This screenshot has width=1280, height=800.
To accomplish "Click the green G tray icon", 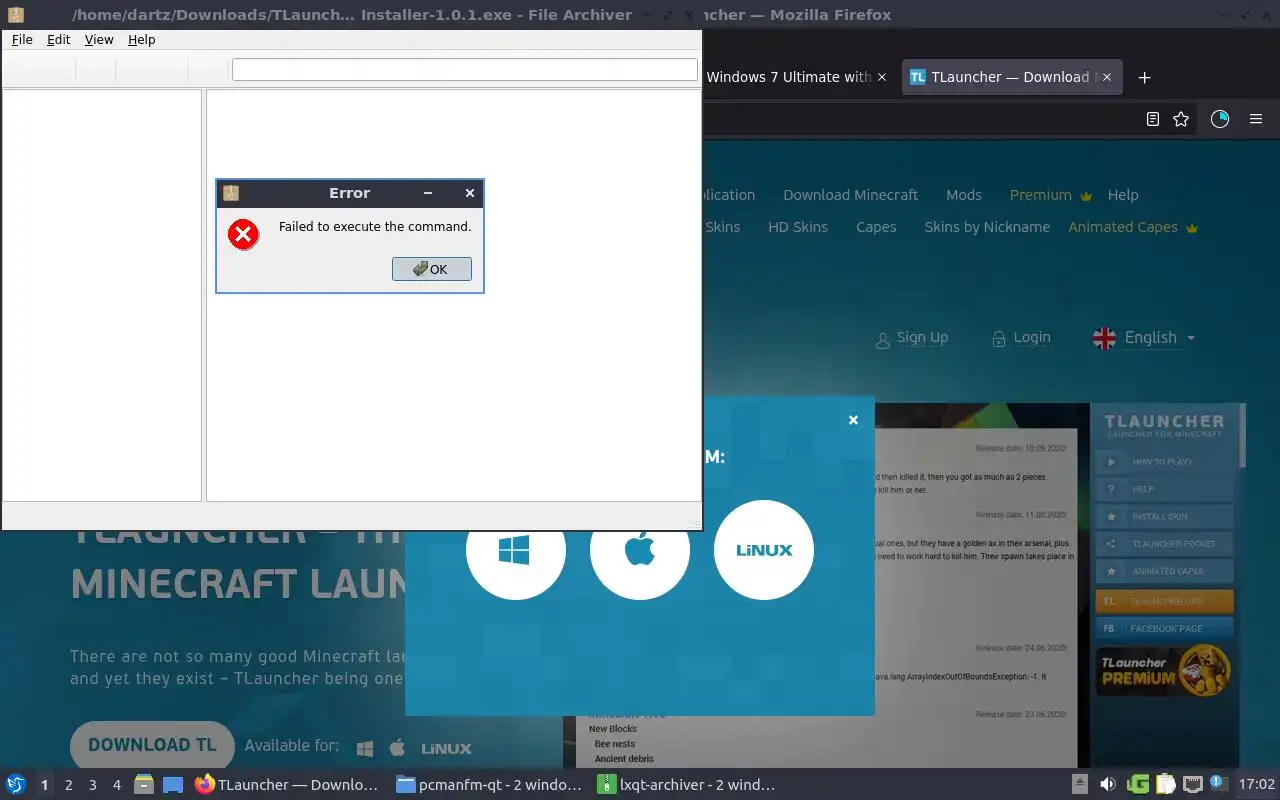I will [x=1137, y=785].
